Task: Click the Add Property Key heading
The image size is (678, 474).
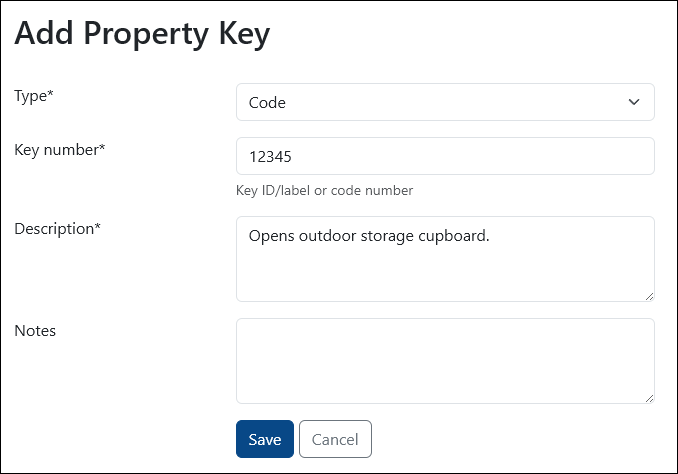Action: [142, 34]
